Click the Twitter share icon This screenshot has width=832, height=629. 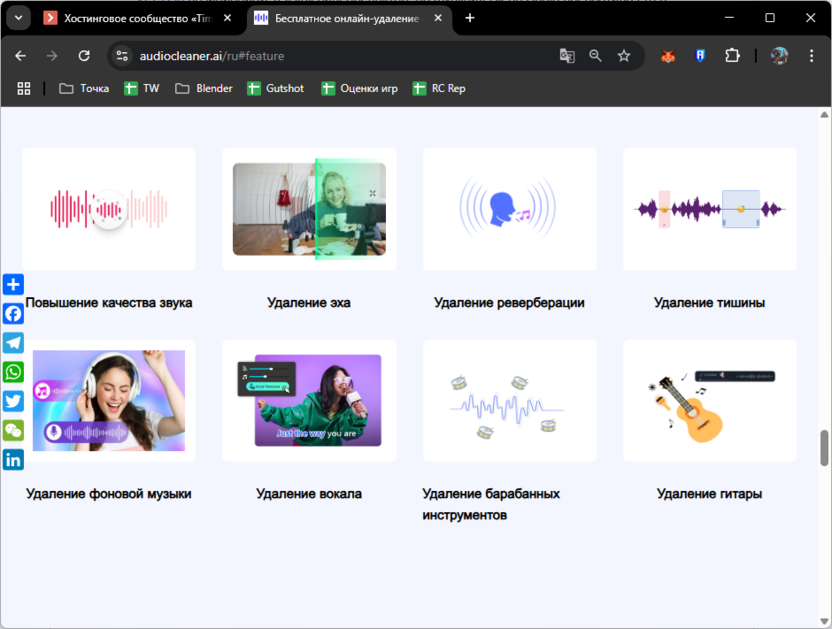point(13,401)
